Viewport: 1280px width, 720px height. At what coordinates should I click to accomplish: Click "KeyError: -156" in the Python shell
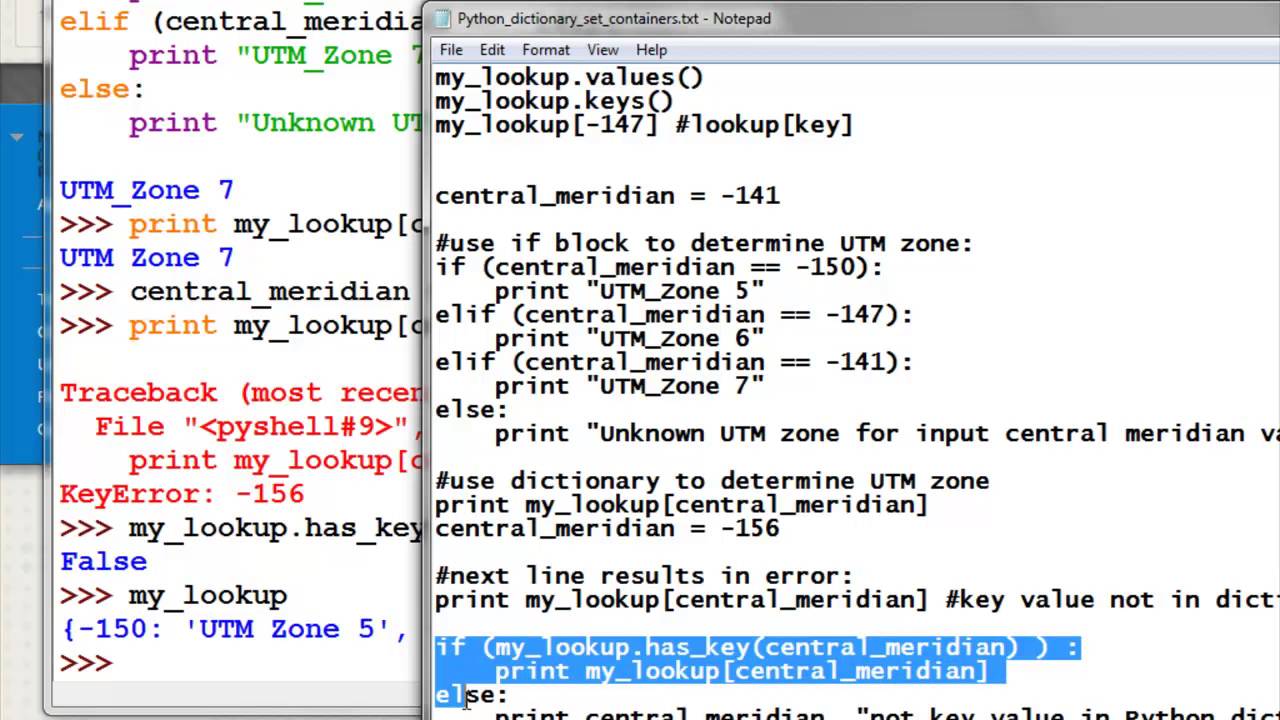coord(182,494)
